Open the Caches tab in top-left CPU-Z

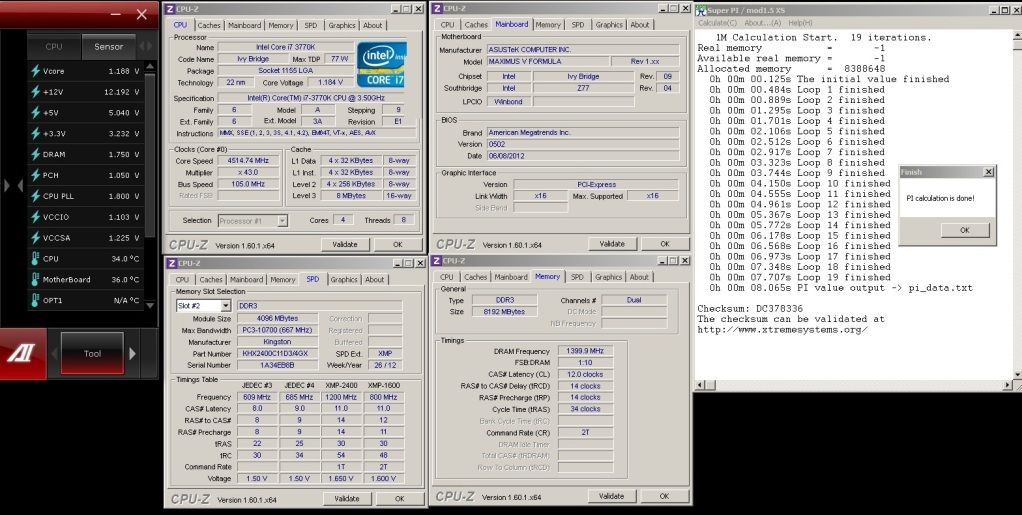coord(209,25)
